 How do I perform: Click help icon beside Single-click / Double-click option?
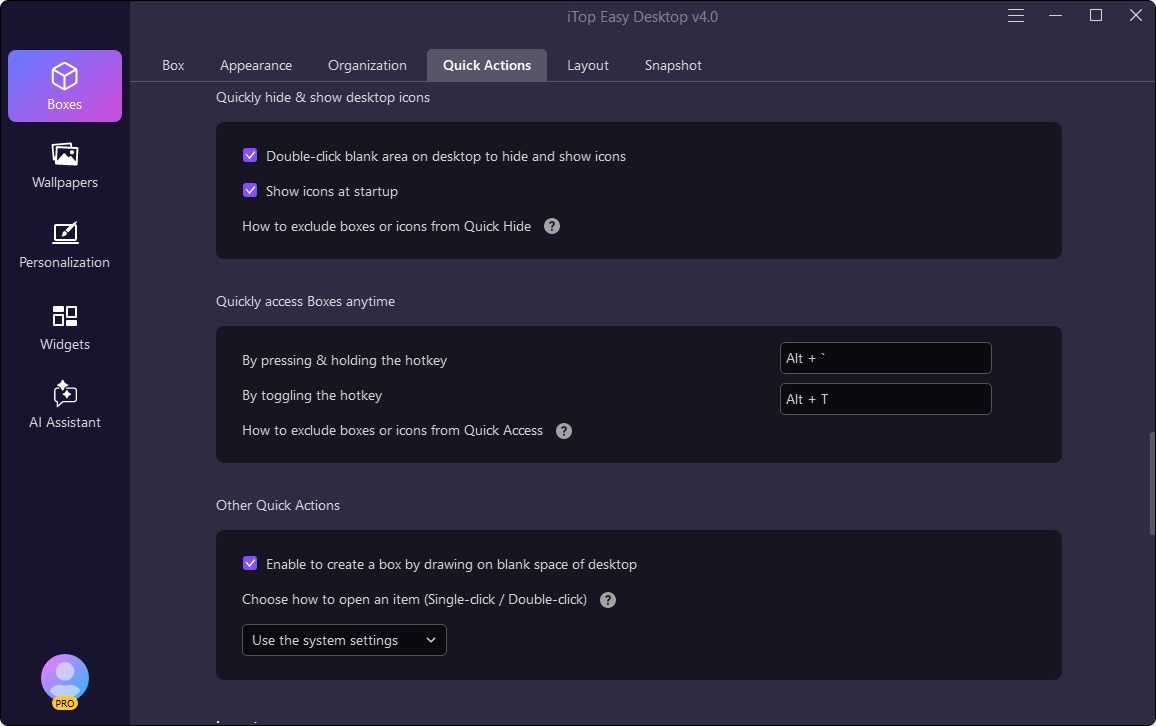click(x=608, y=600)
